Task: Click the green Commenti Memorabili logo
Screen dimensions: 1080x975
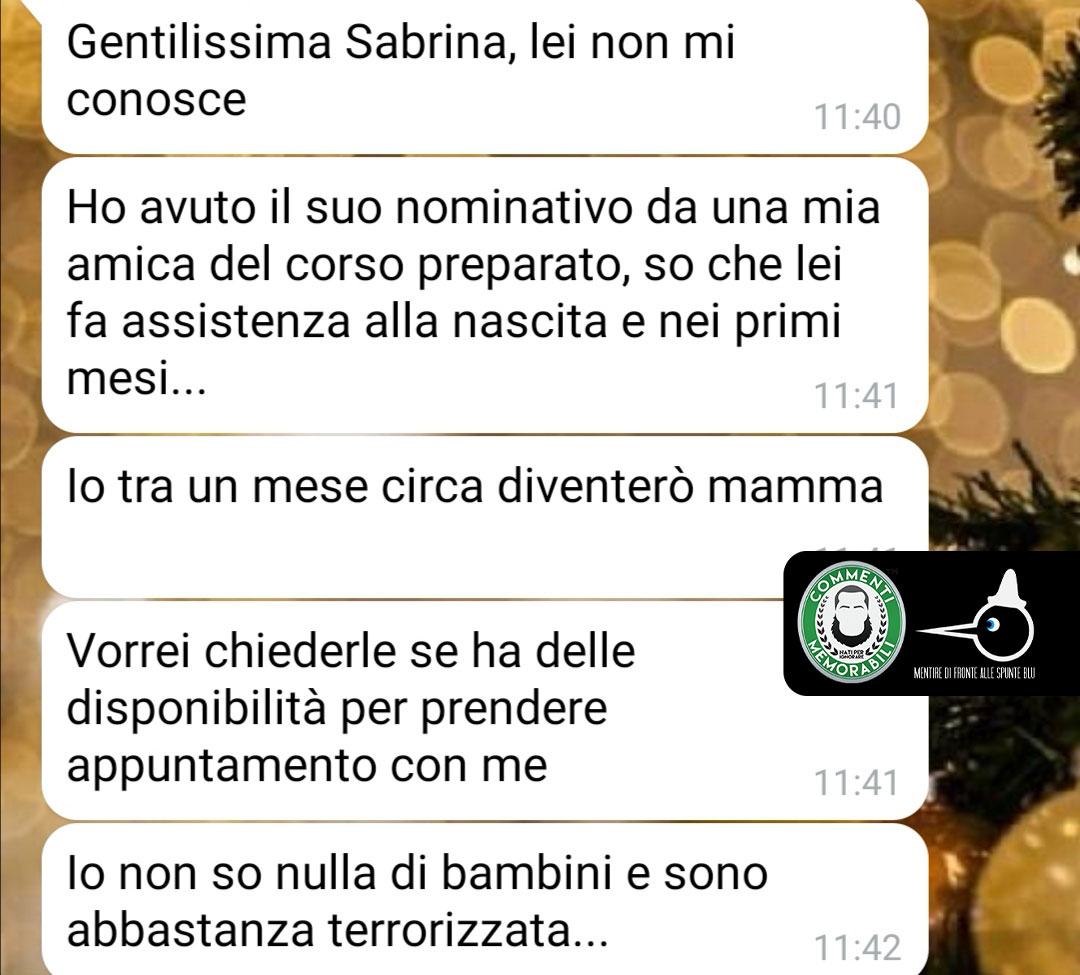Action: [x=851, y=624]
